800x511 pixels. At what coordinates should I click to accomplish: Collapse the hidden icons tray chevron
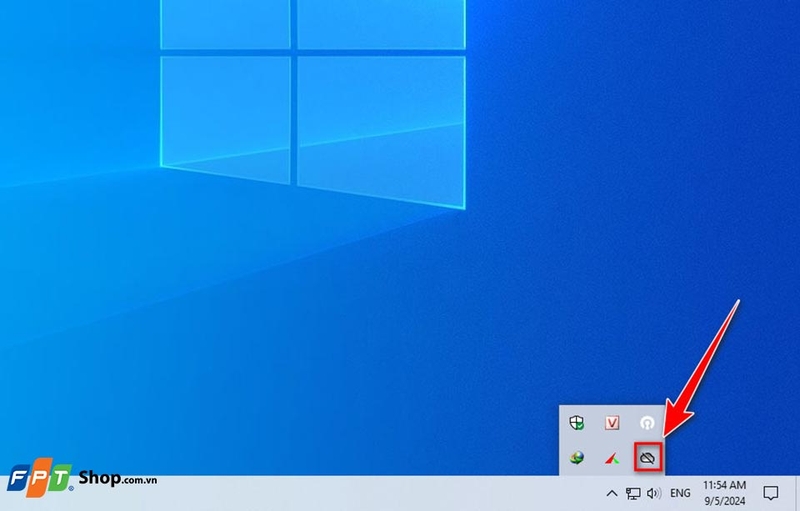pyautogui.click(x=612, y=493)
